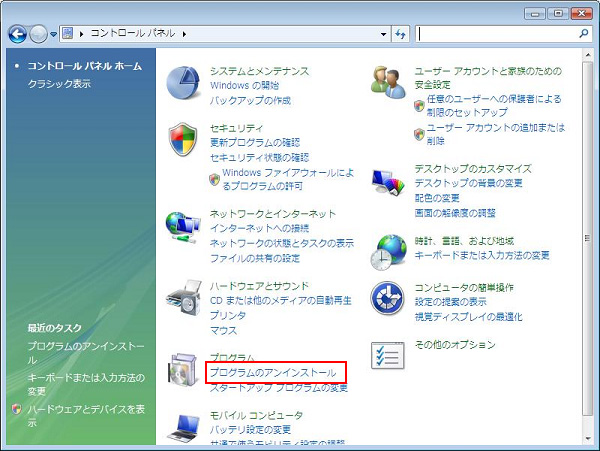This screenshot has width=600, height=451.
Task: Click the プログラム software box icon
Action: [x=183, y=370]
